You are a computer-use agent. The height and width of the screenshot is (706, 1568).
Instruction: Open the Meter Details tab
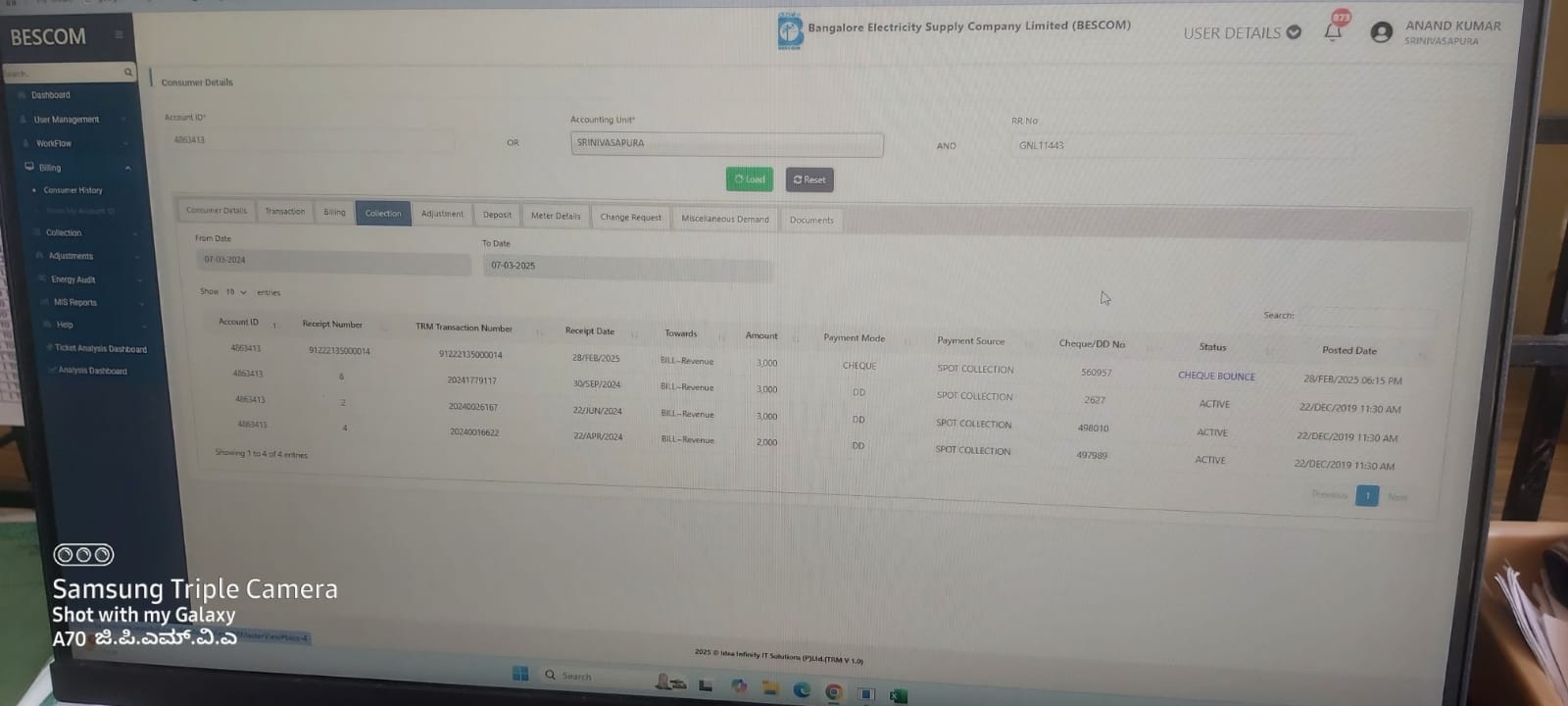point(556,216)
